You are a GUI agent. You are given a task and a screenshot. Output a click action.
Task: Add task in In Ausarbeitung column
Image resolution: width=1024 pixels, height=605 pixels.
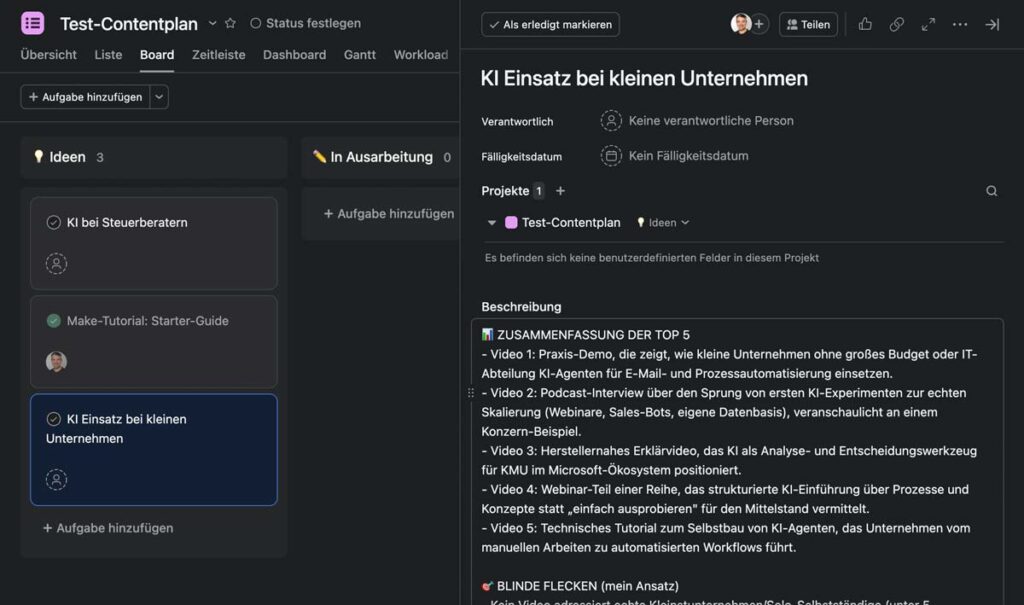tap(389, 214)
